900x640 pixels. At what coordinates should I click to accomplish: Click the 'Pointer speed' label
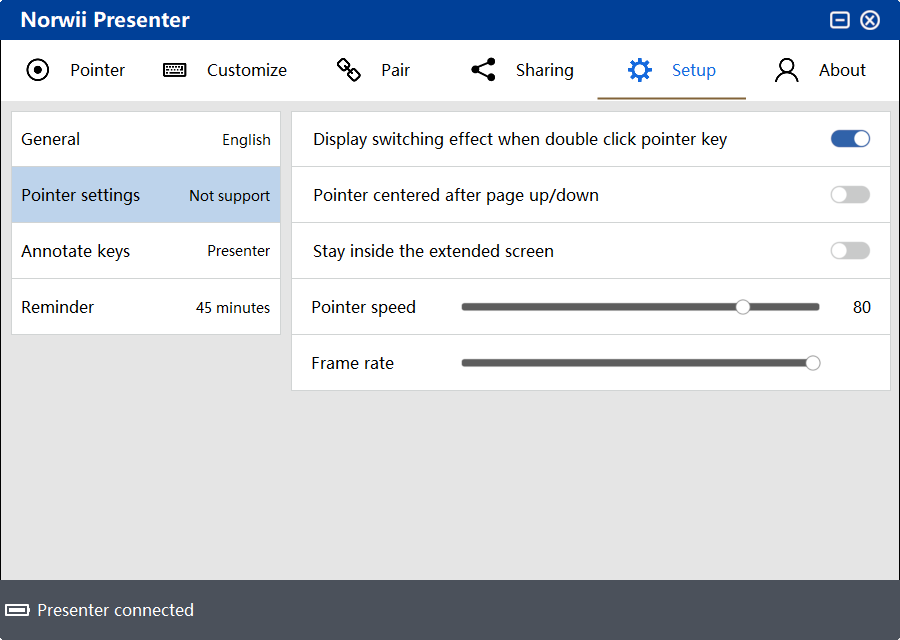click(363, 307)
